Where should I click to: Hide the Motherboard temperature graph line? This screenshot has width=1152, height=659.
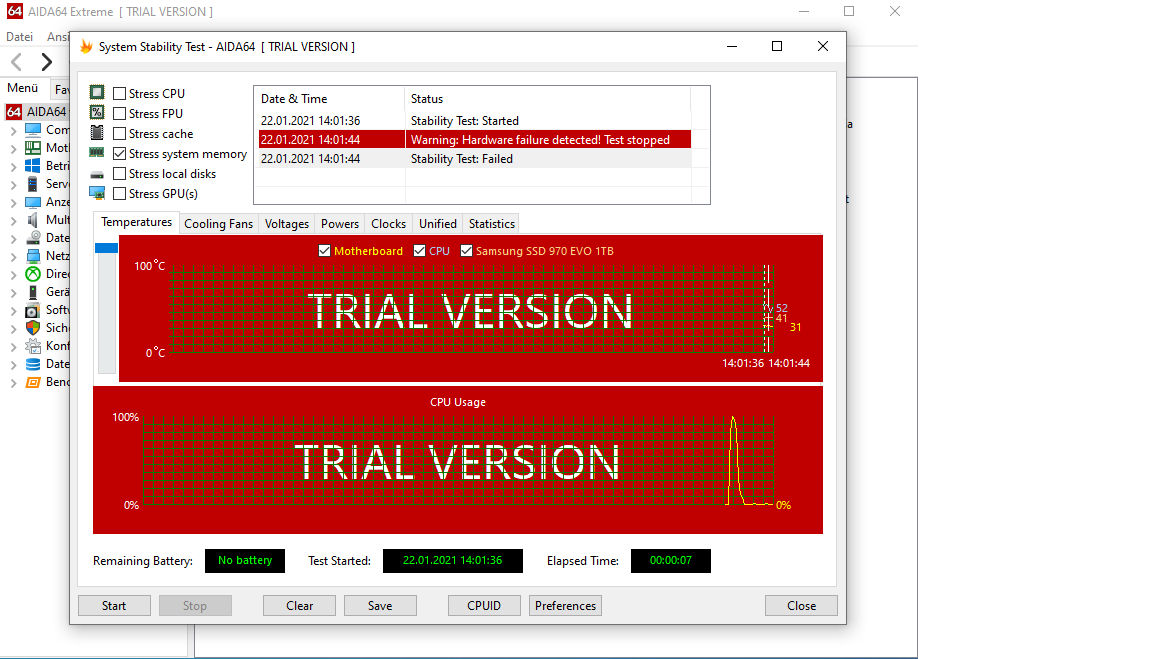point(324,251)
